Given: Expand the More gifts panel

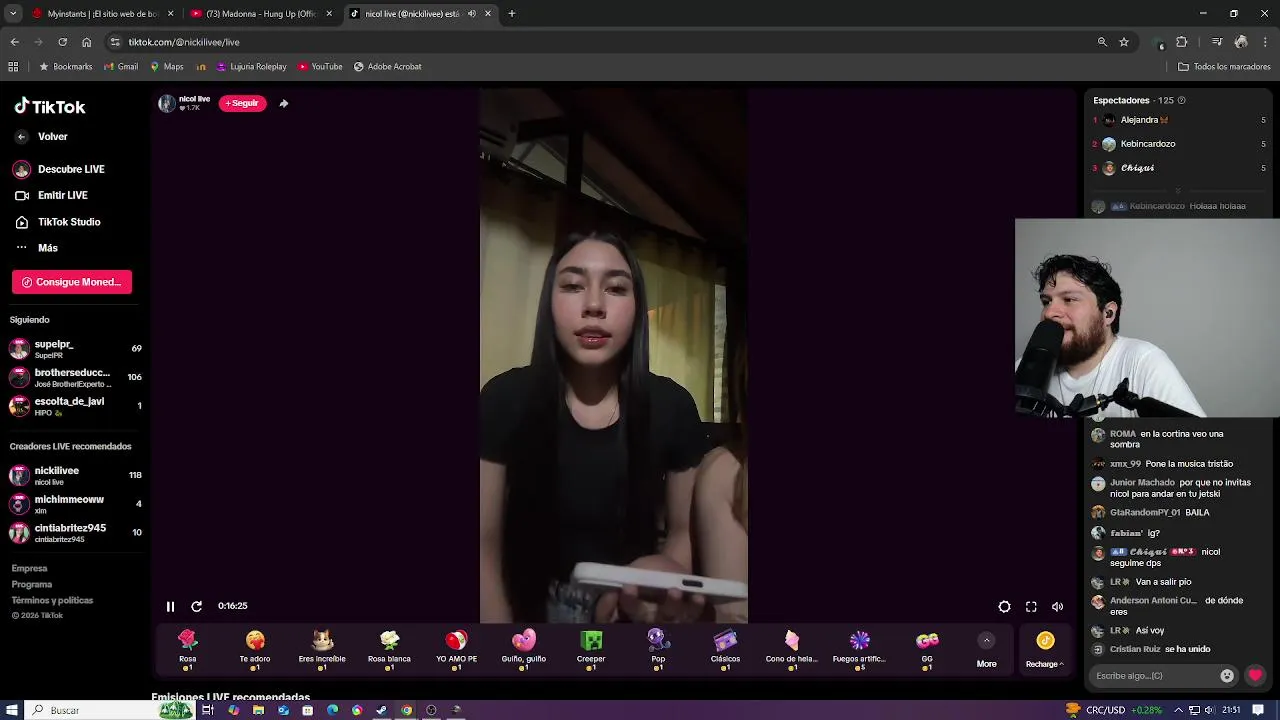Looking at the screenshot, I should (x=986, y=650).
